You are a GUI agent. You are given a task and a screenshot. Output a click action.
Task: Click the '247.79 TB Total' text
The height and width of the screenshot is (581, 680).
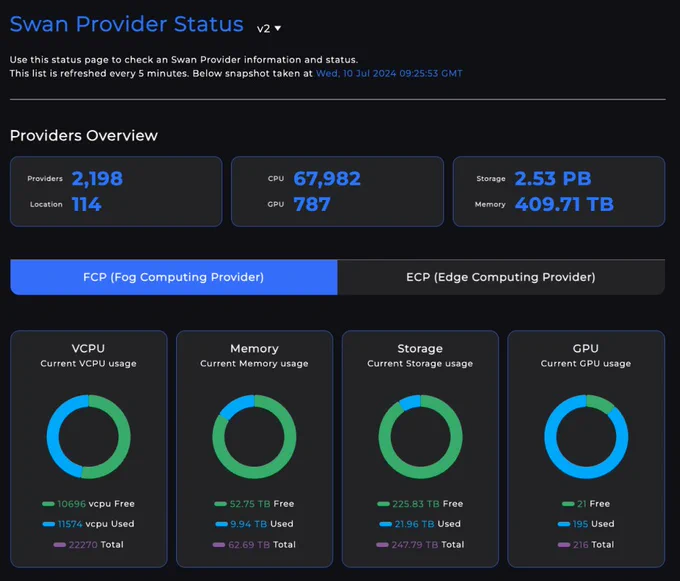428,545
